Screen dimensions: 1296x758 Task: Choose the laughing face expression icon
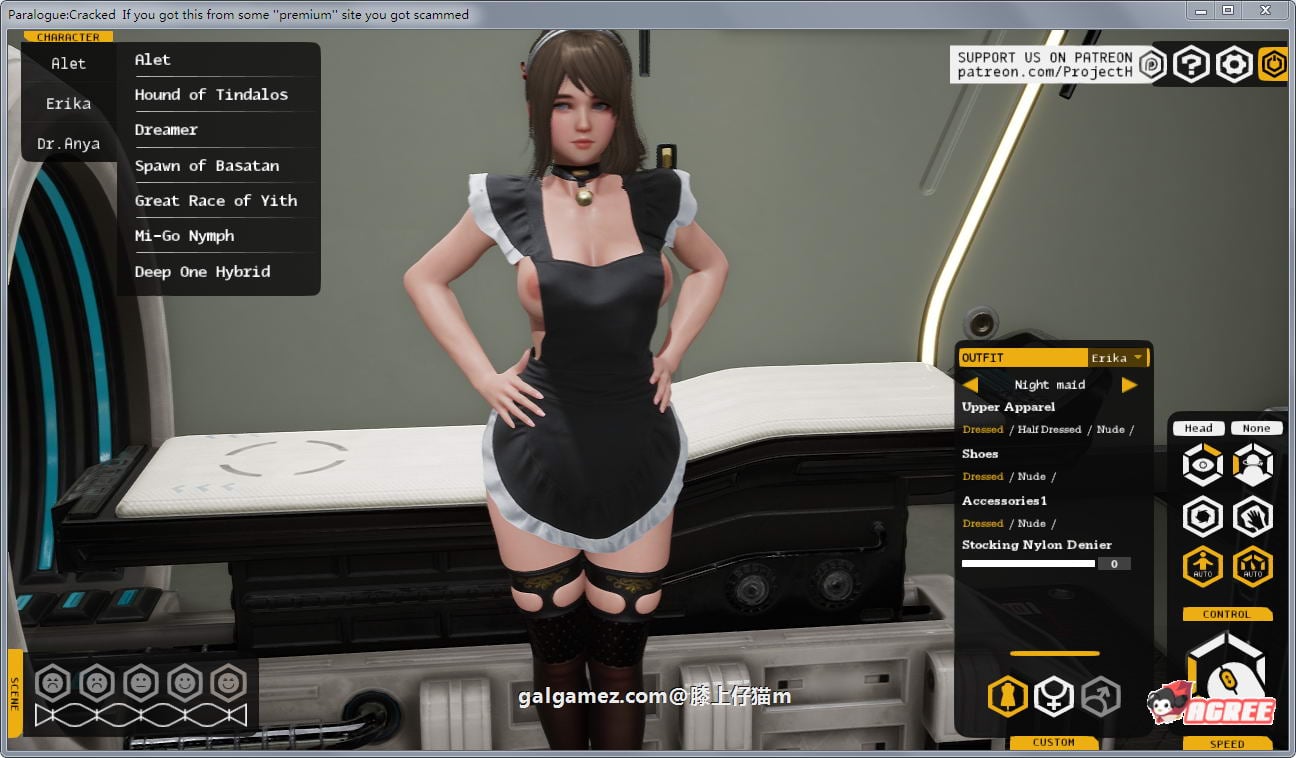(x=229, y=683)
